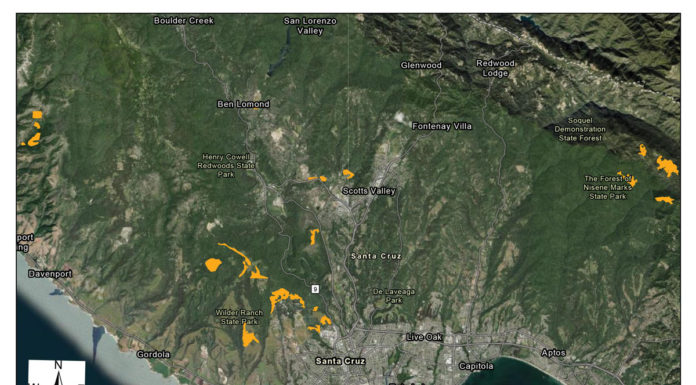Viewport: 696px width, 385px height.
Task: Click the San Lorenzo Valley label
Action: pos(310,26)
